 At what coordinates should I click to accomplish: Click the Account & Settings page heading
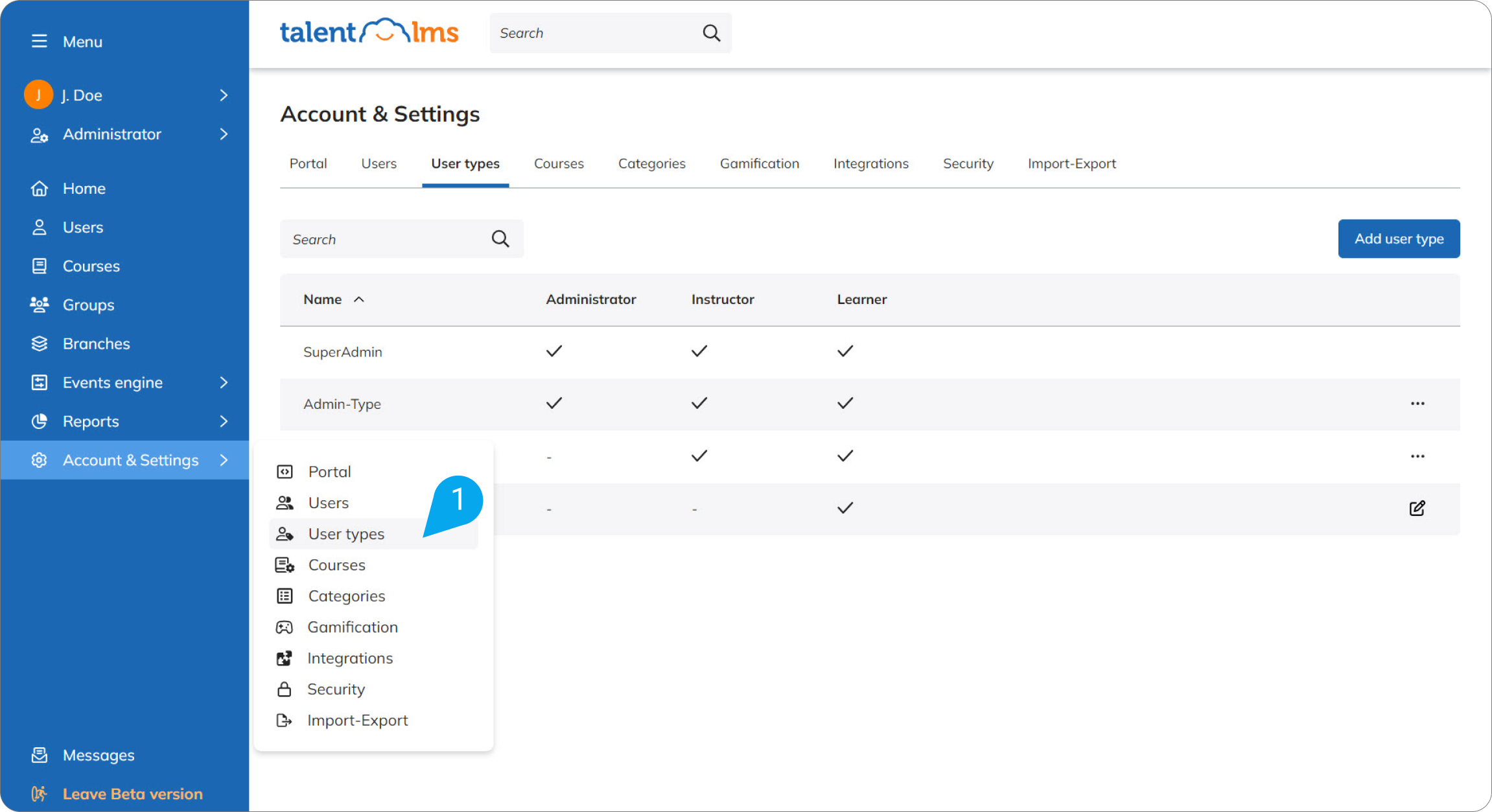(x=380, y=114)
